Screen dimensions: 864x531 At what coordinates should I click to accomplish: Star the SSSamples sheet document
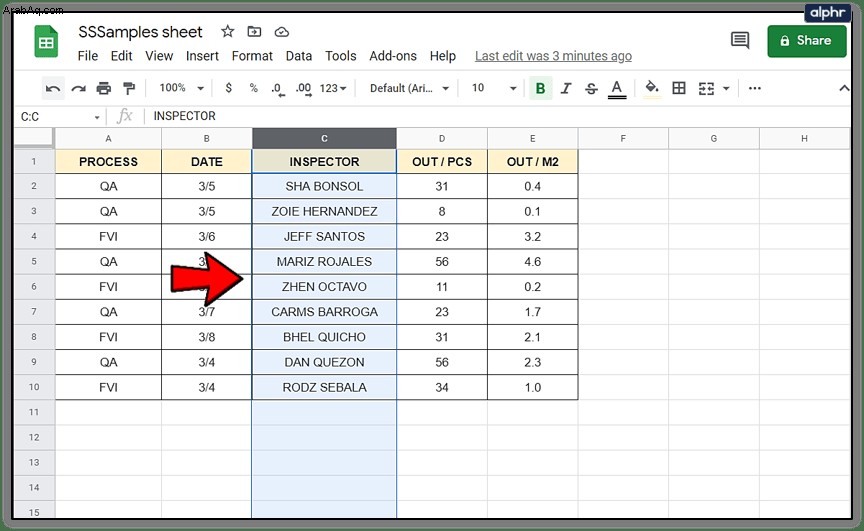[228, 31]
